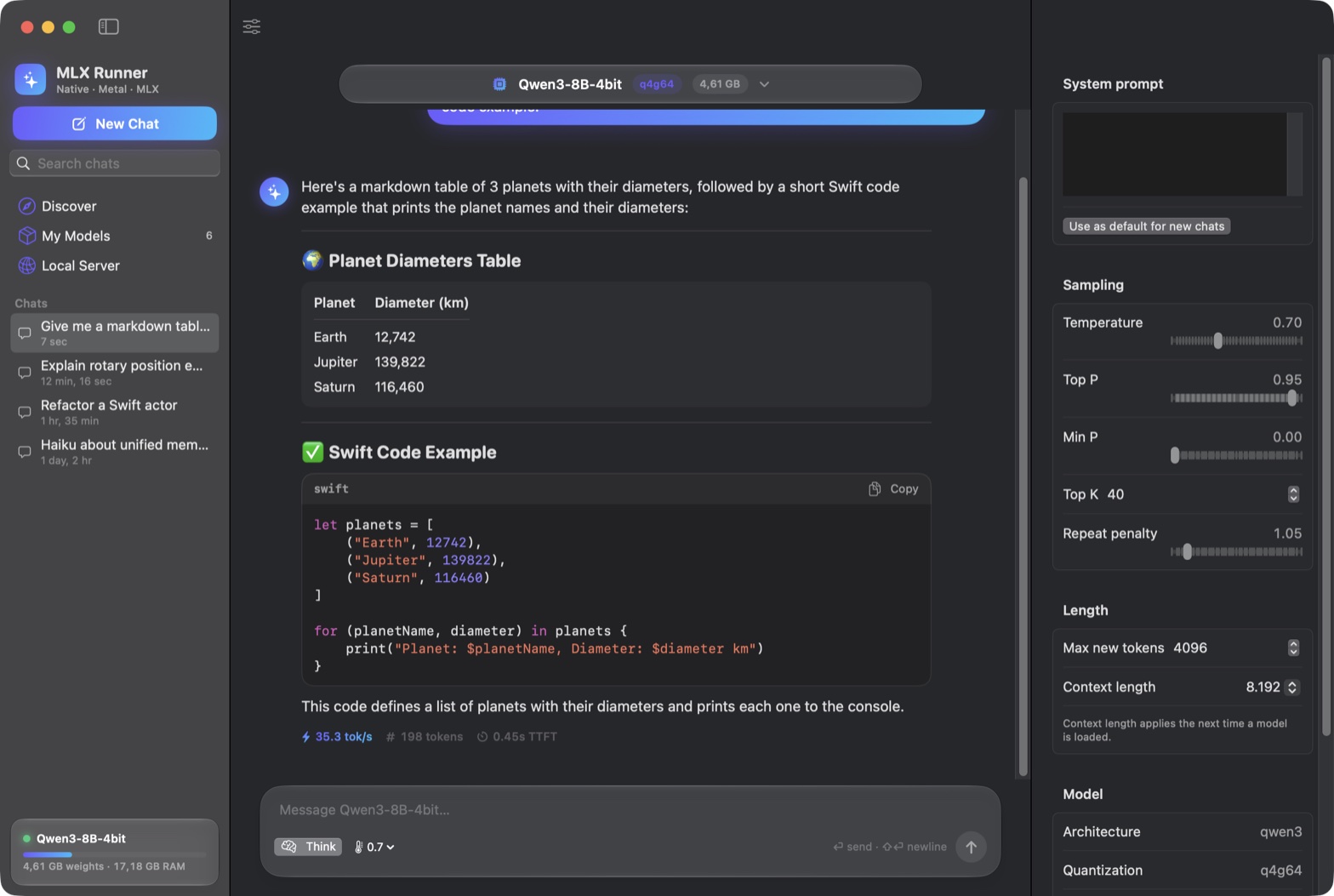Open the settings sliders icon
Screen dimensions: 1334x896
pos(252,26)
